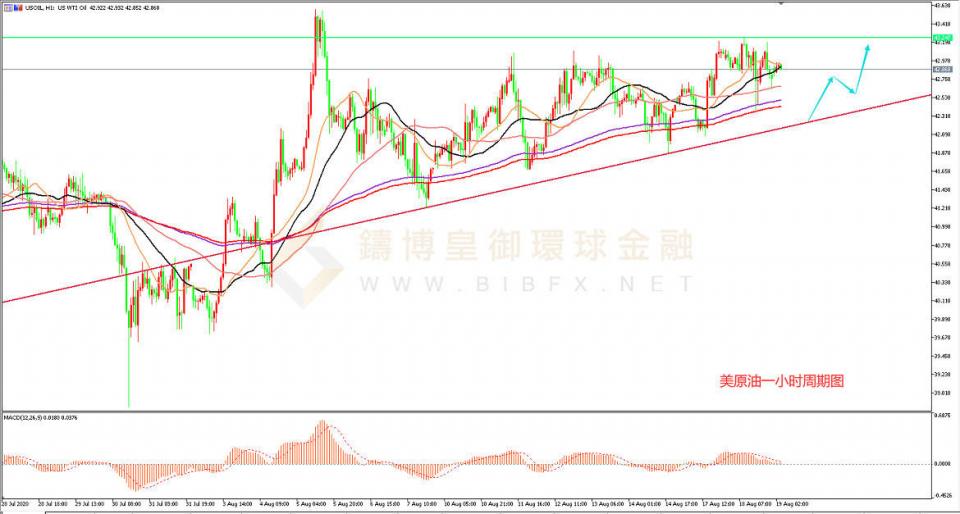Image resolution: width=960 pixels, height=514 pixels.
Task: Click the long lower wick candle of 30 Jul
Action: click(x=129, y=370)
